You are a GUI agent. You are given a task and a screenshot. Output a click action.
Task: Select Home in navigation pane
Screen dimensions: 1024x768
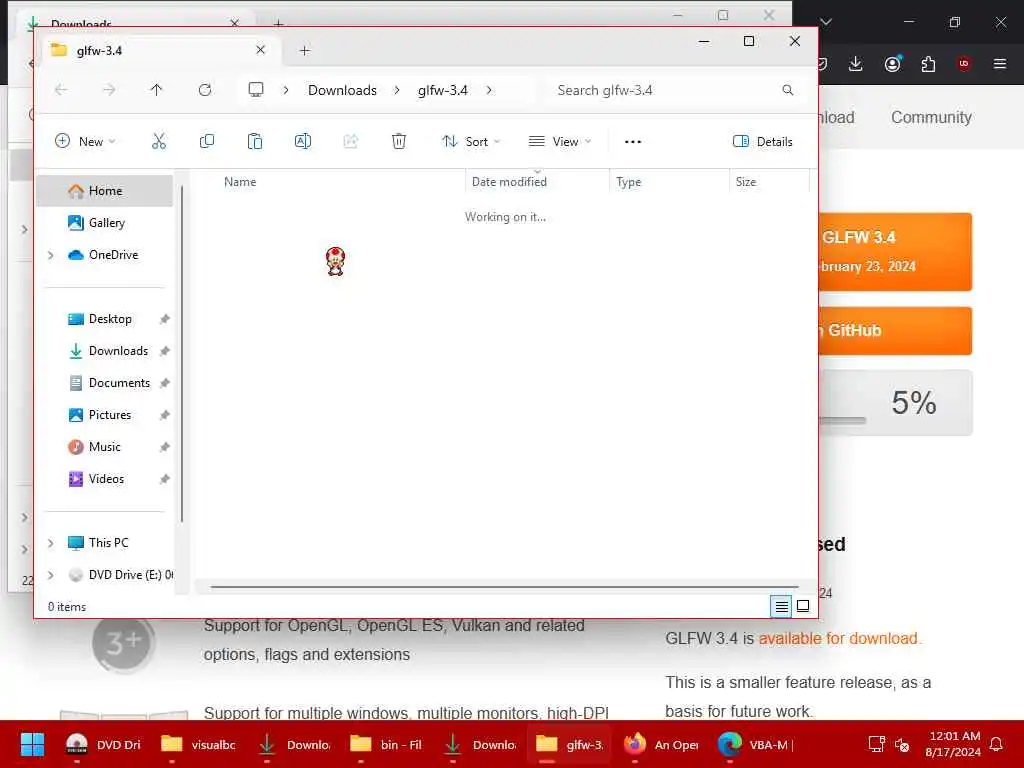pos(104,191)
